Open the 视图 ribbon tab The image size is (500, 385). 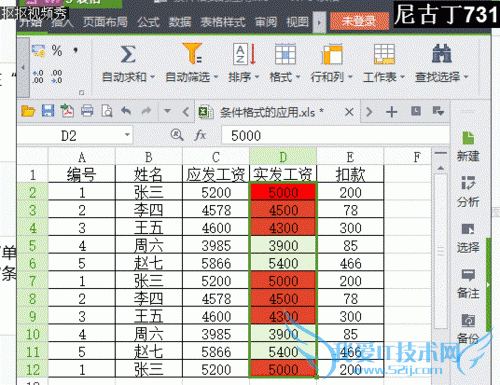(297, 22)
